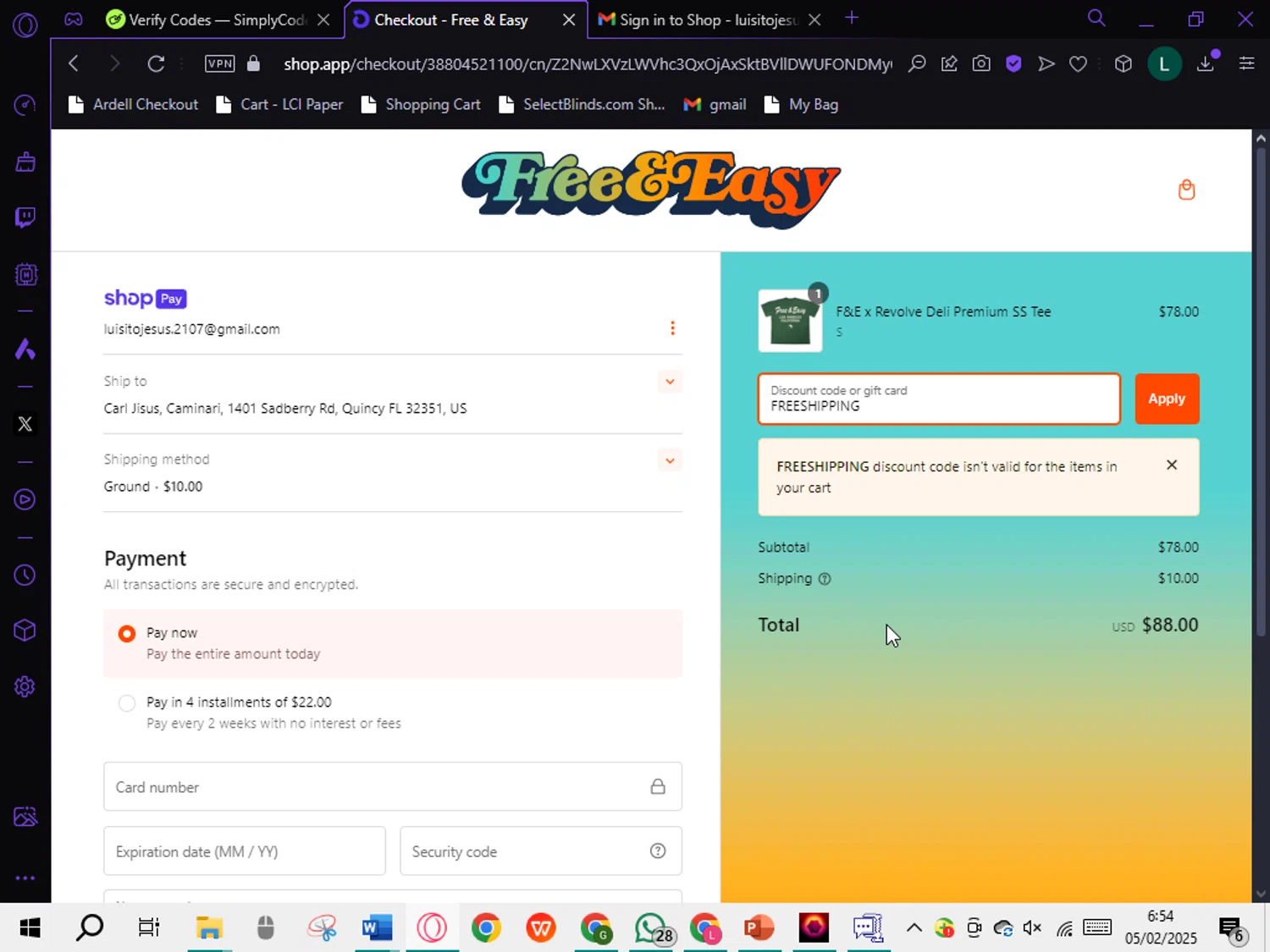
Task: Take a snapshot with camera icon
Action: click(981, 63)
